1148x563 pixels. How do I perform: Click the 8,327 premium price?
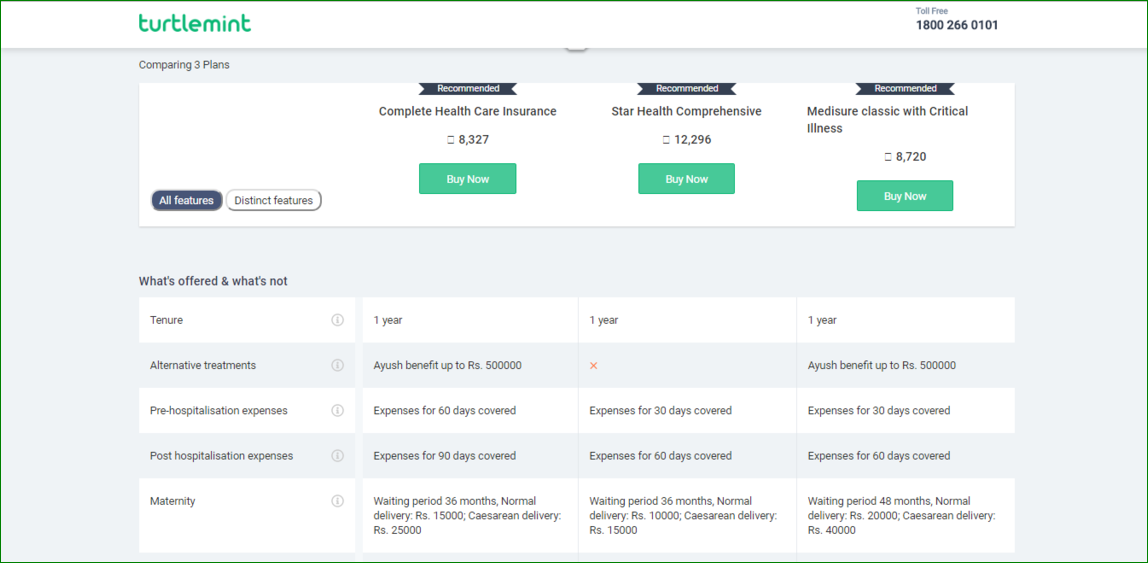pyautogui.click(x=468, y=140)
